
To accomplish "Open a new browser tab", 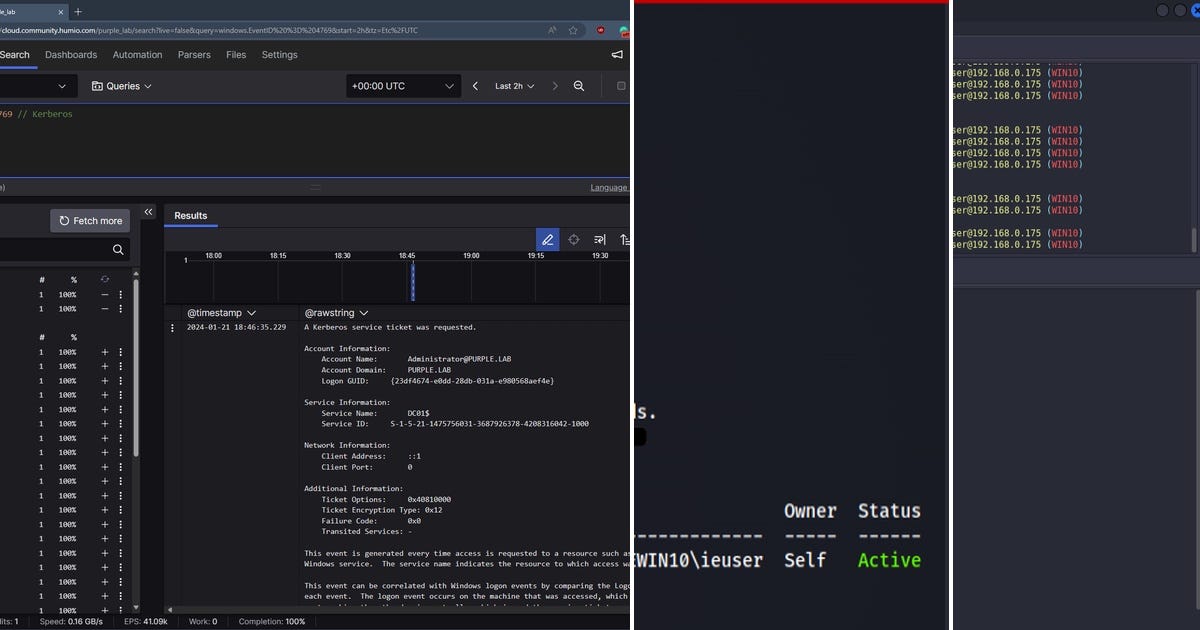I will (x=79, y=12).
